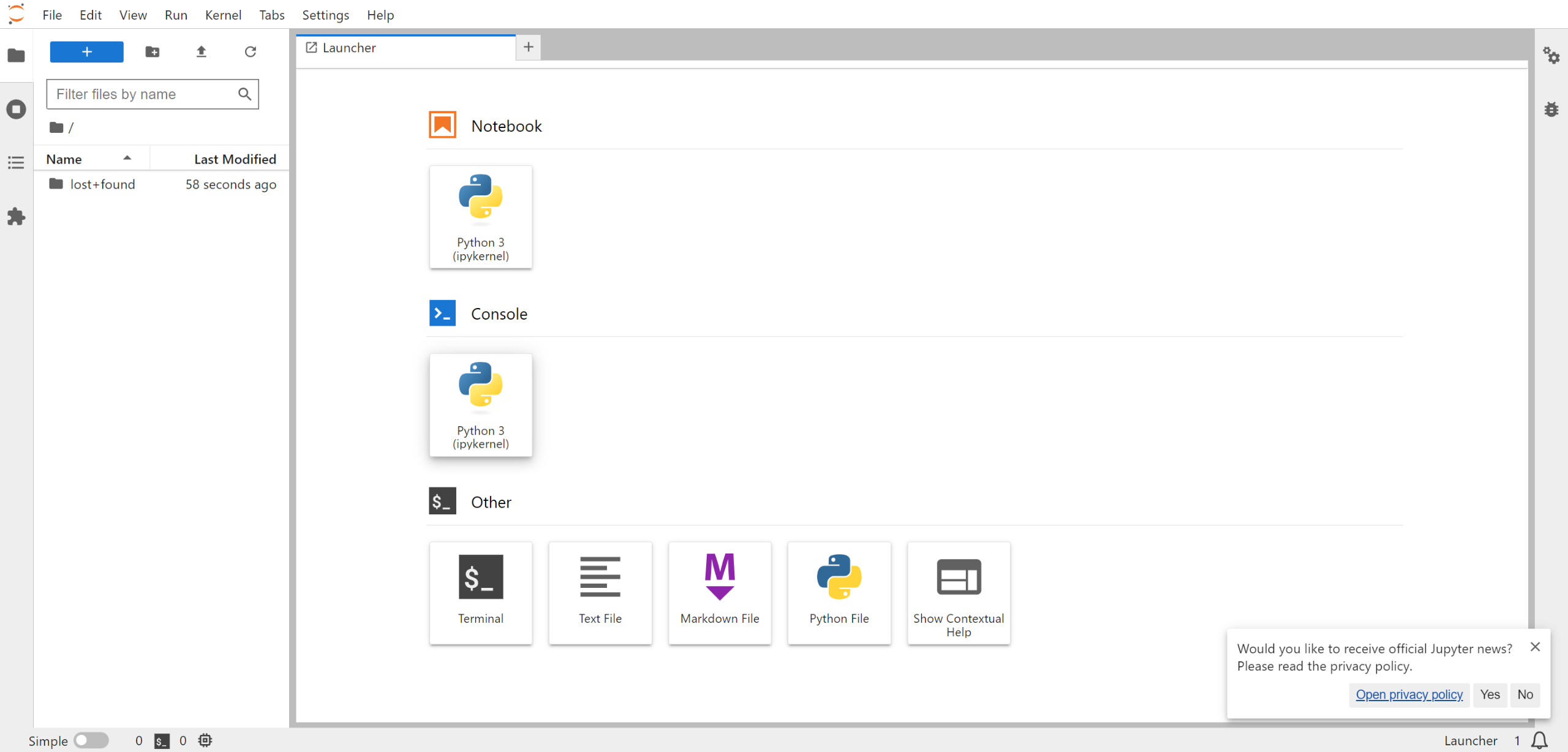Image resolution: width=1568 pixels, height=752 pixels.
Task: Select the Launcher tab
Action: [x=349, y=48]
